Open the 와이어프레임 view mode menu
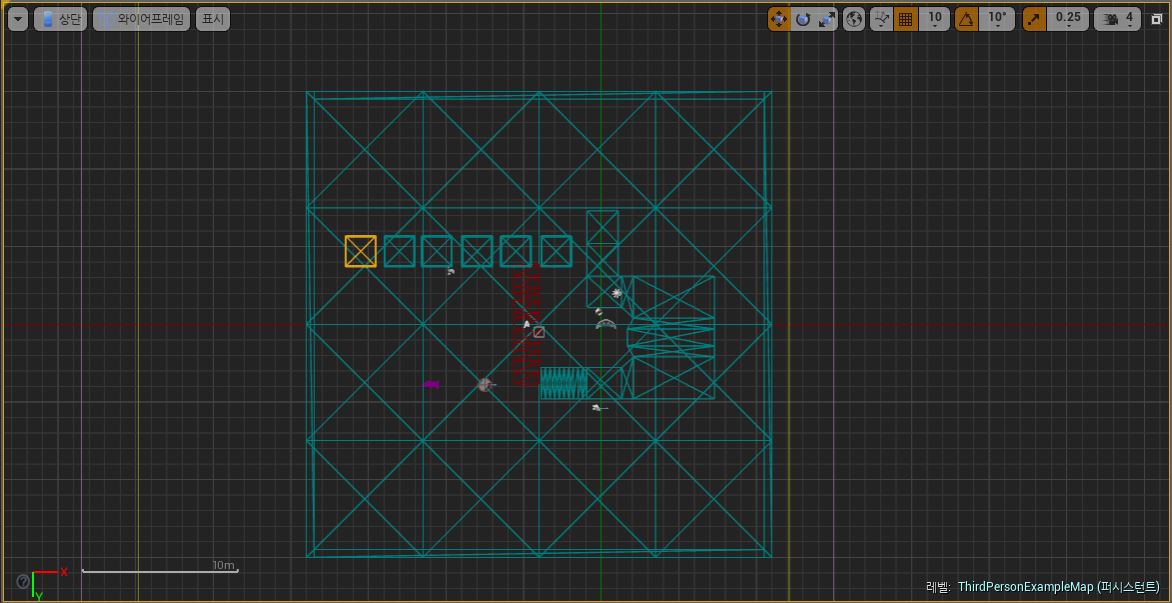 142,19
